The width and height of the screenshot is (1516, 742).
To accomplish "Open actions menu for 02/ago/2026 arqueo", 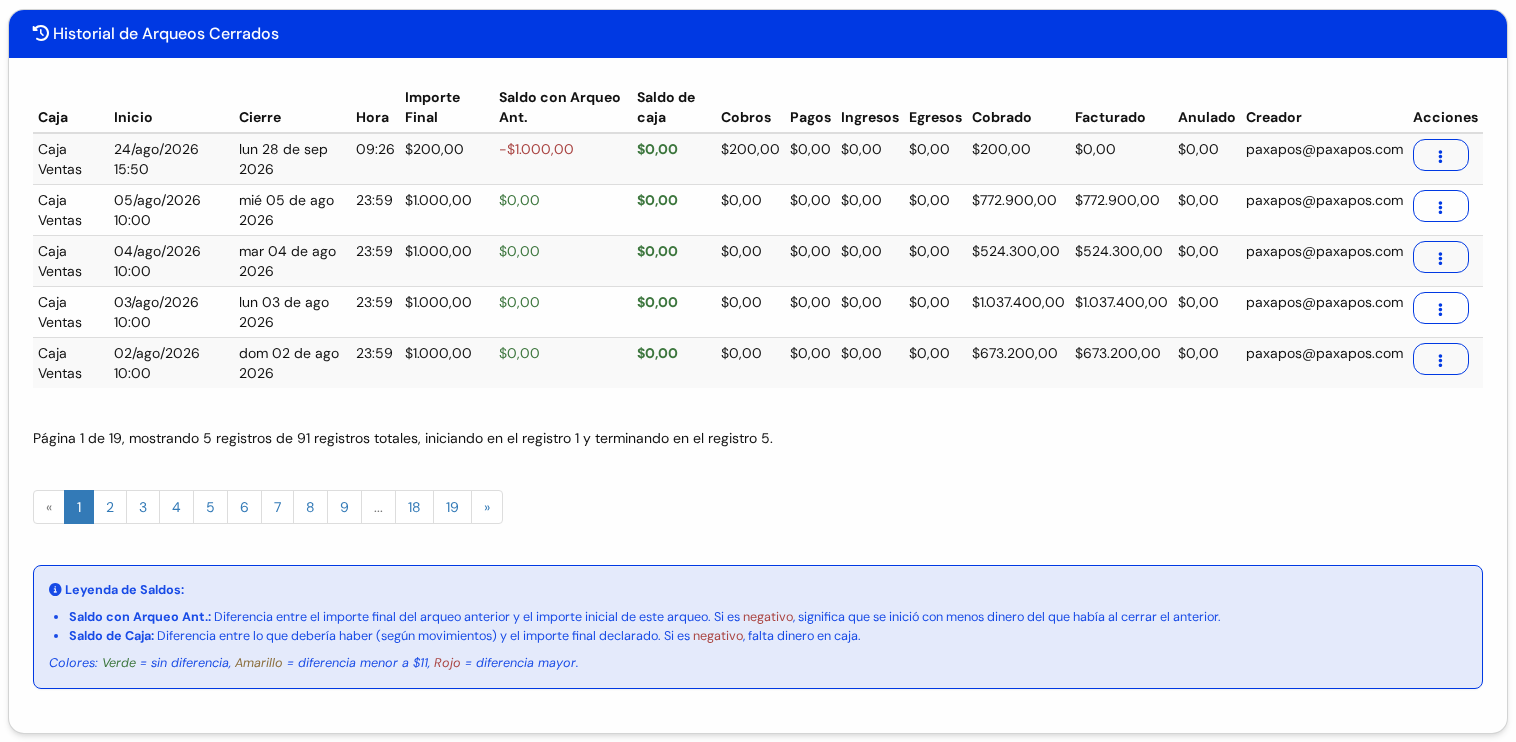I will [1440, 359].
